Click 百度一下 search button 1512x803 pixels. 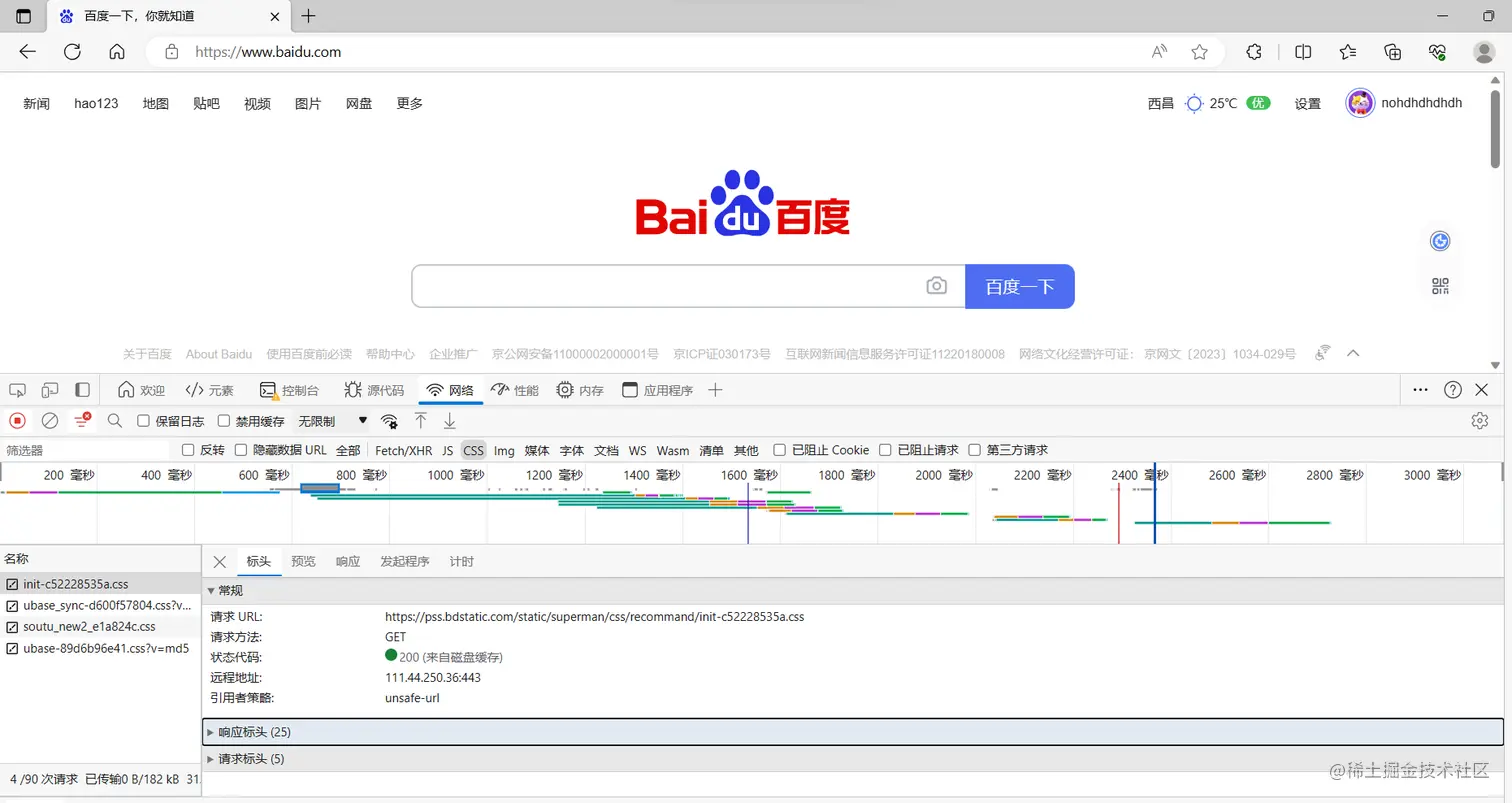(x=1019, y=286)
